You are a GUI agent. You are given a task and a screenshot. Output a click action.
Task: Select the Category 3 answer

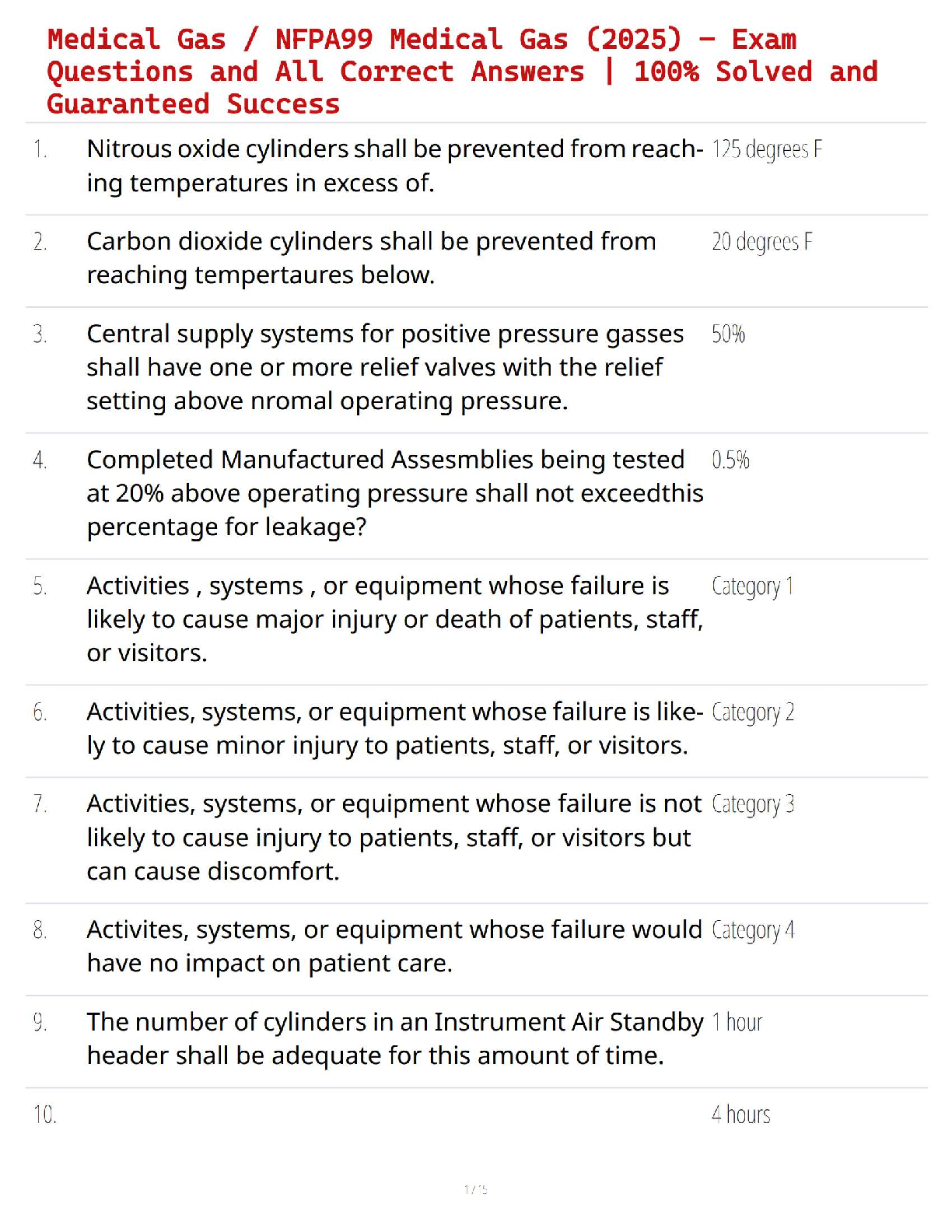click(753, 804)
